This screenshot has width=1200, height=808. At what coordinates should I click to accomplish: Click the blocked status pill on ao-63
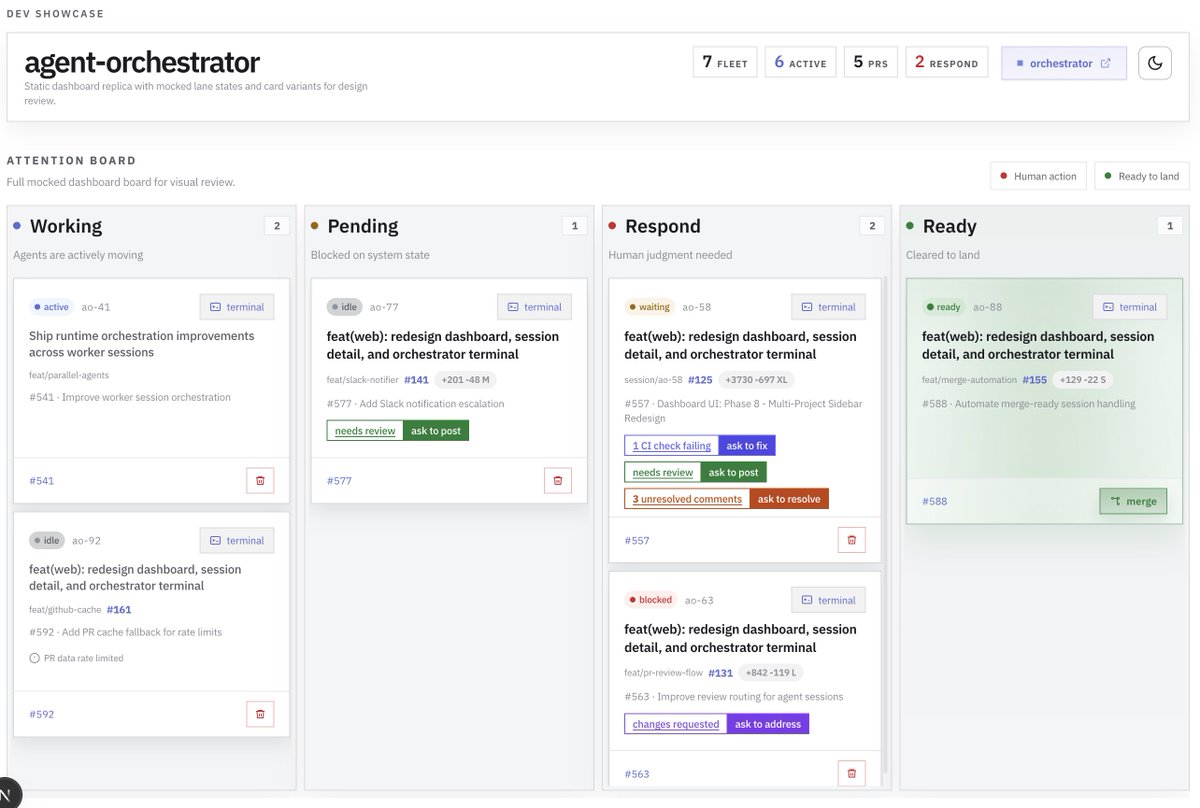[651, 600]
